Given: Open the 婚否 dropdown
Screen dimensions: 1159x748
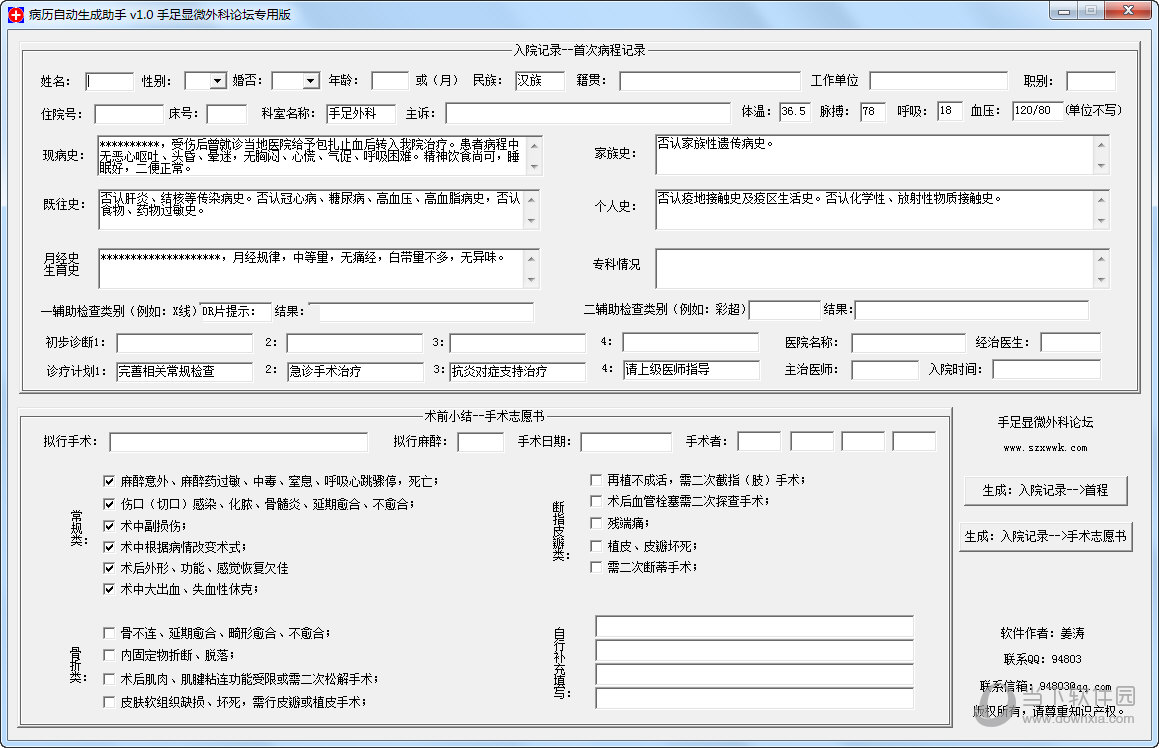Looking at the screenshot, I should (311, 81).
